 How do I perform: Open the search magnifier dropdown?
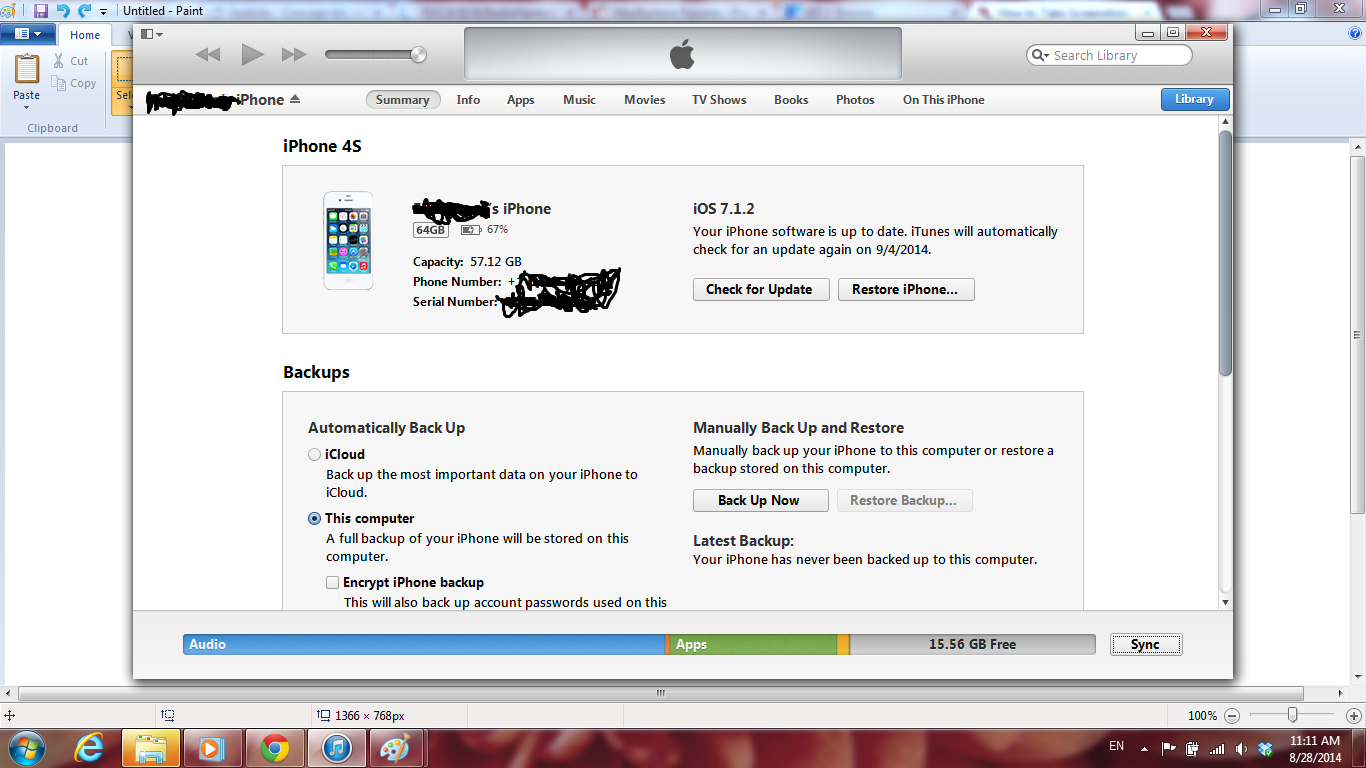point(1040,56)
